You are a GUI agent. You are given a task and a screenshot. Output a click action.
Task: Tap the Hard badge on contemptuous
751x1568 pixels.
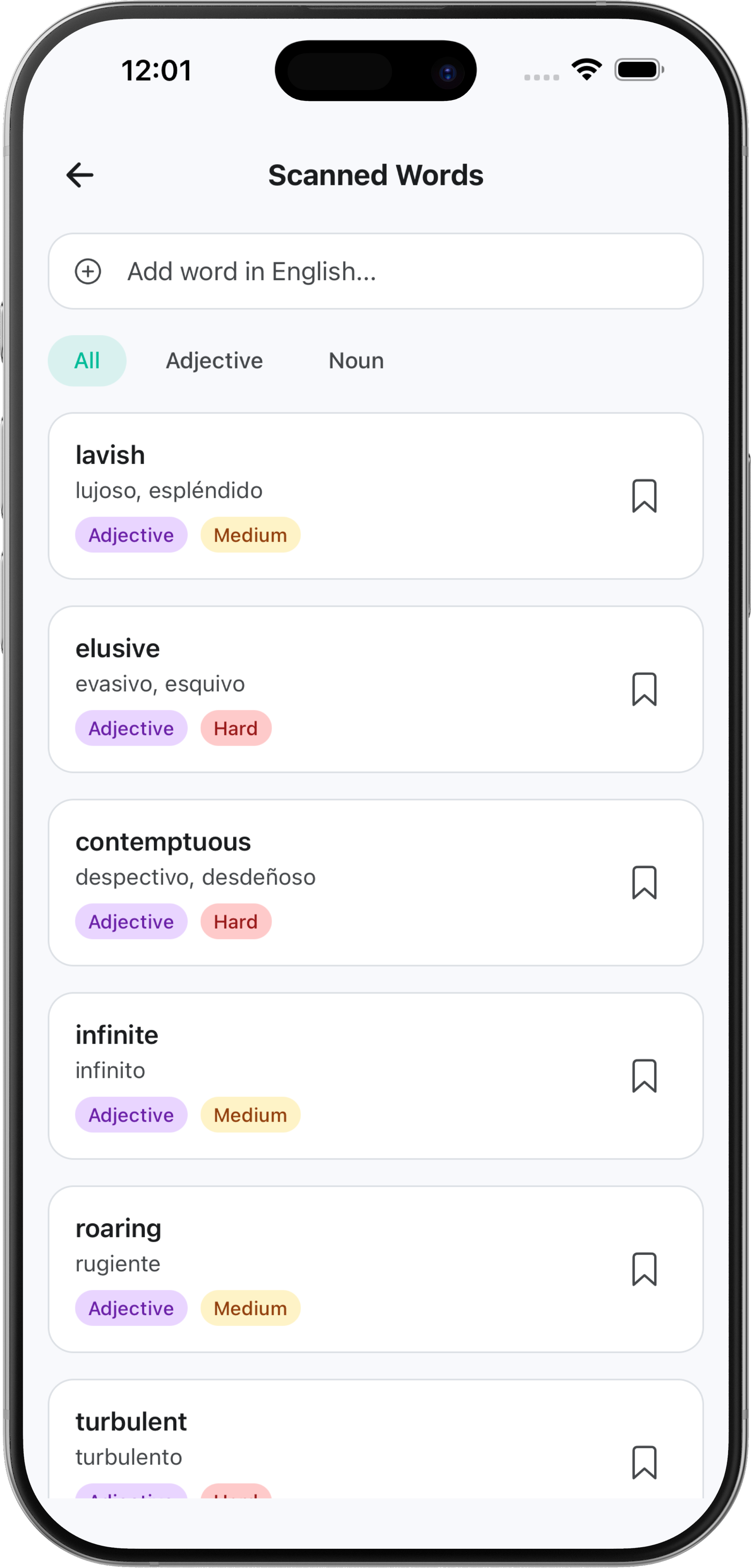pos(236,922)
